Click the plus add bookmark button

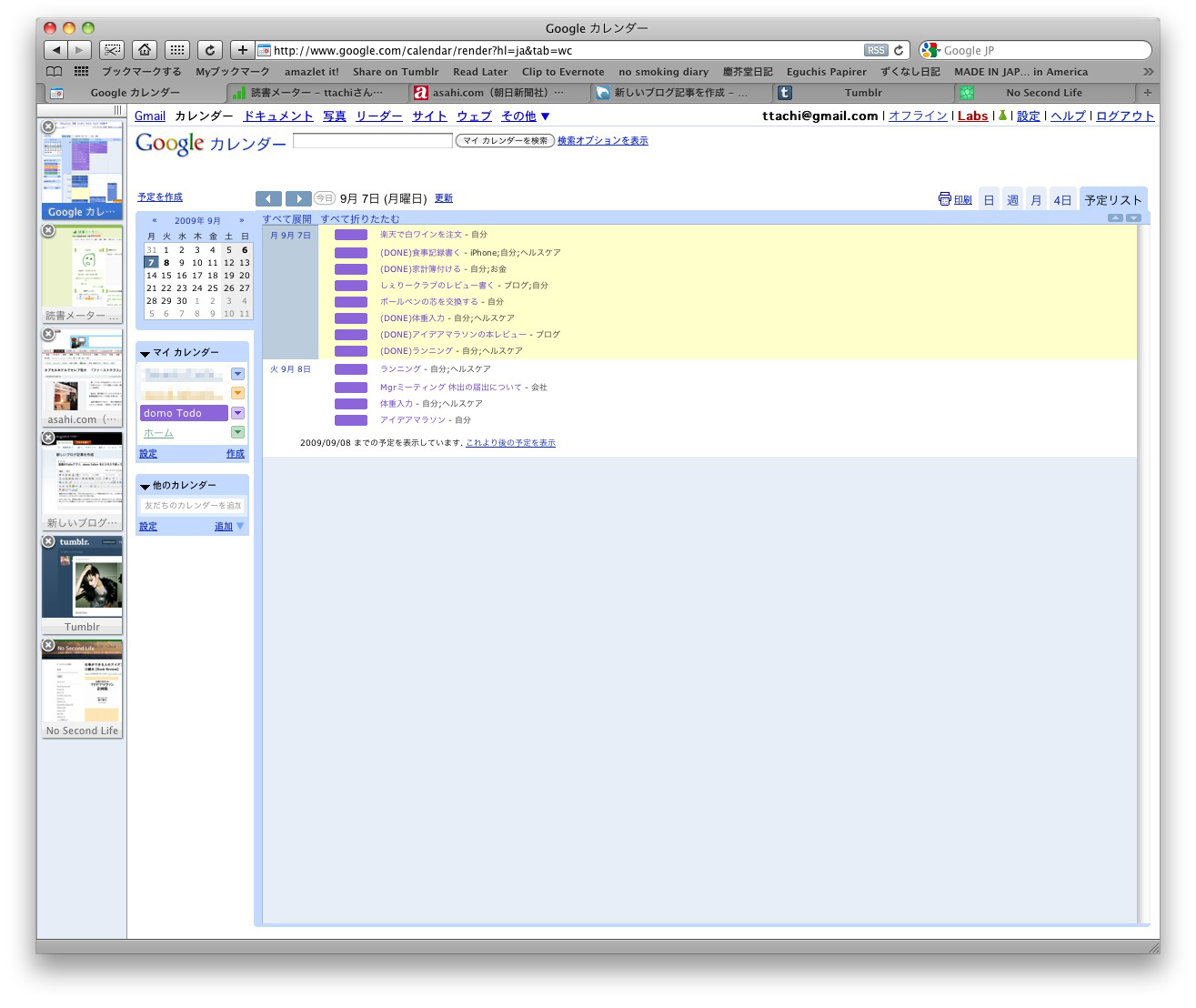coord(242,50)
